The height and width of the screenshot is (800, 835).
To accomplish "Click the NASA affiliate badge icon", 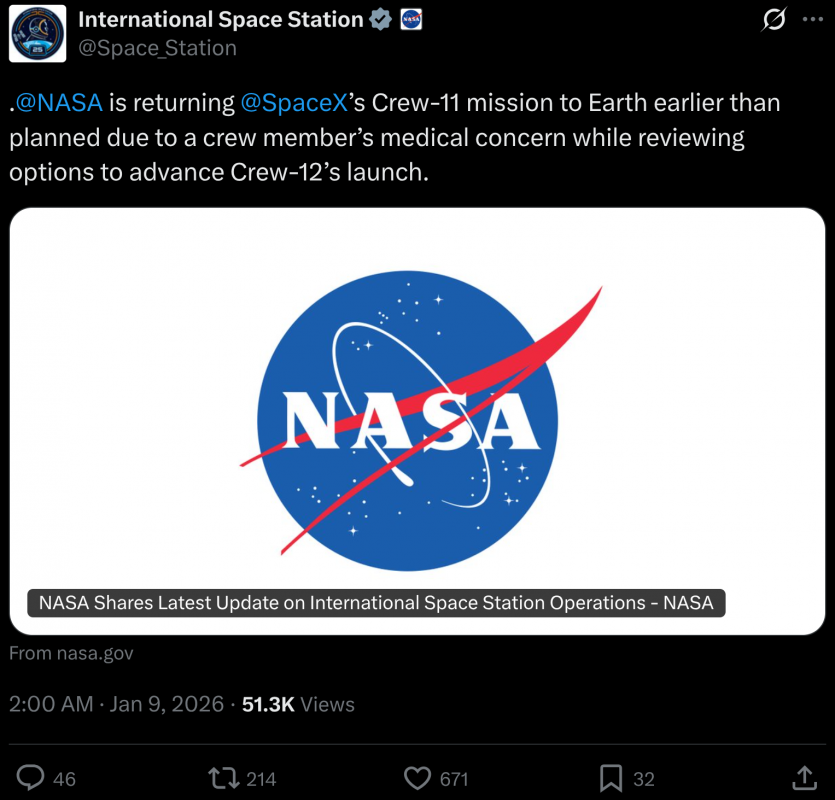I will [412, 18].
